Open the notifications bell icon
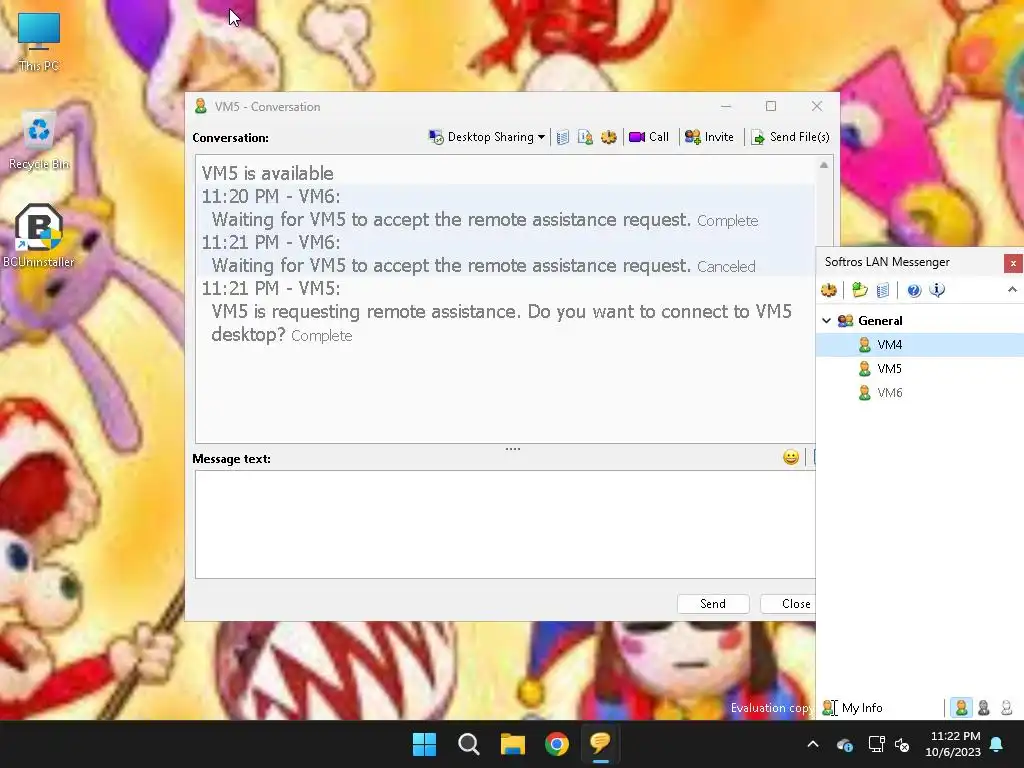1024x768 pixels. point(997,744)
